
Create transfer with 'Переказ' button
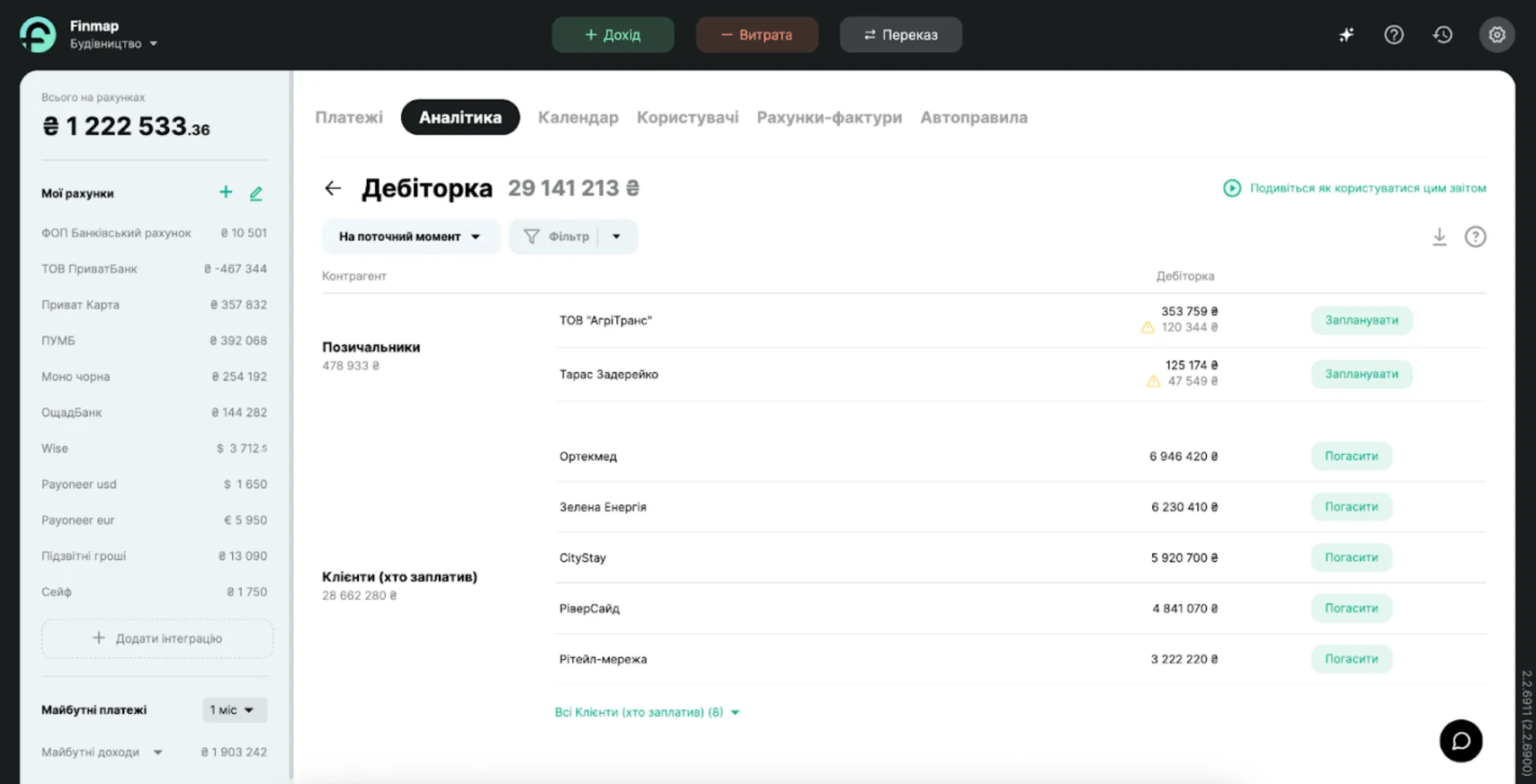tap(900, 34)
